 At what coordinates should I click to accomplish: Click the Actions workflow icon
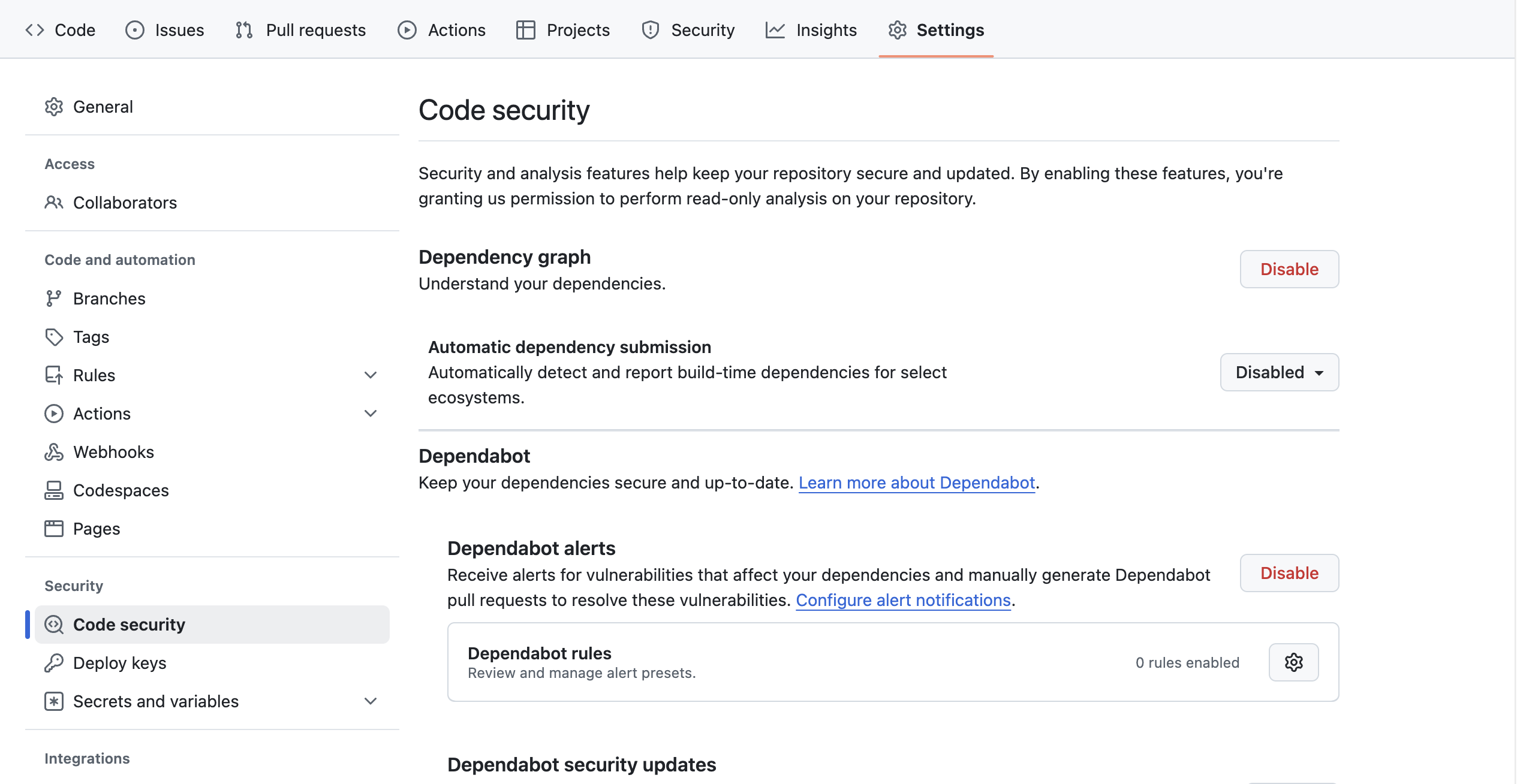click(407, 29)
